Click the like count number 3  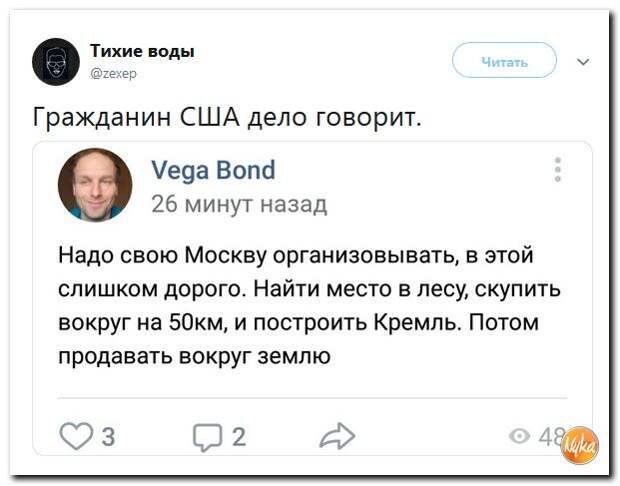(x=108, y=437)
